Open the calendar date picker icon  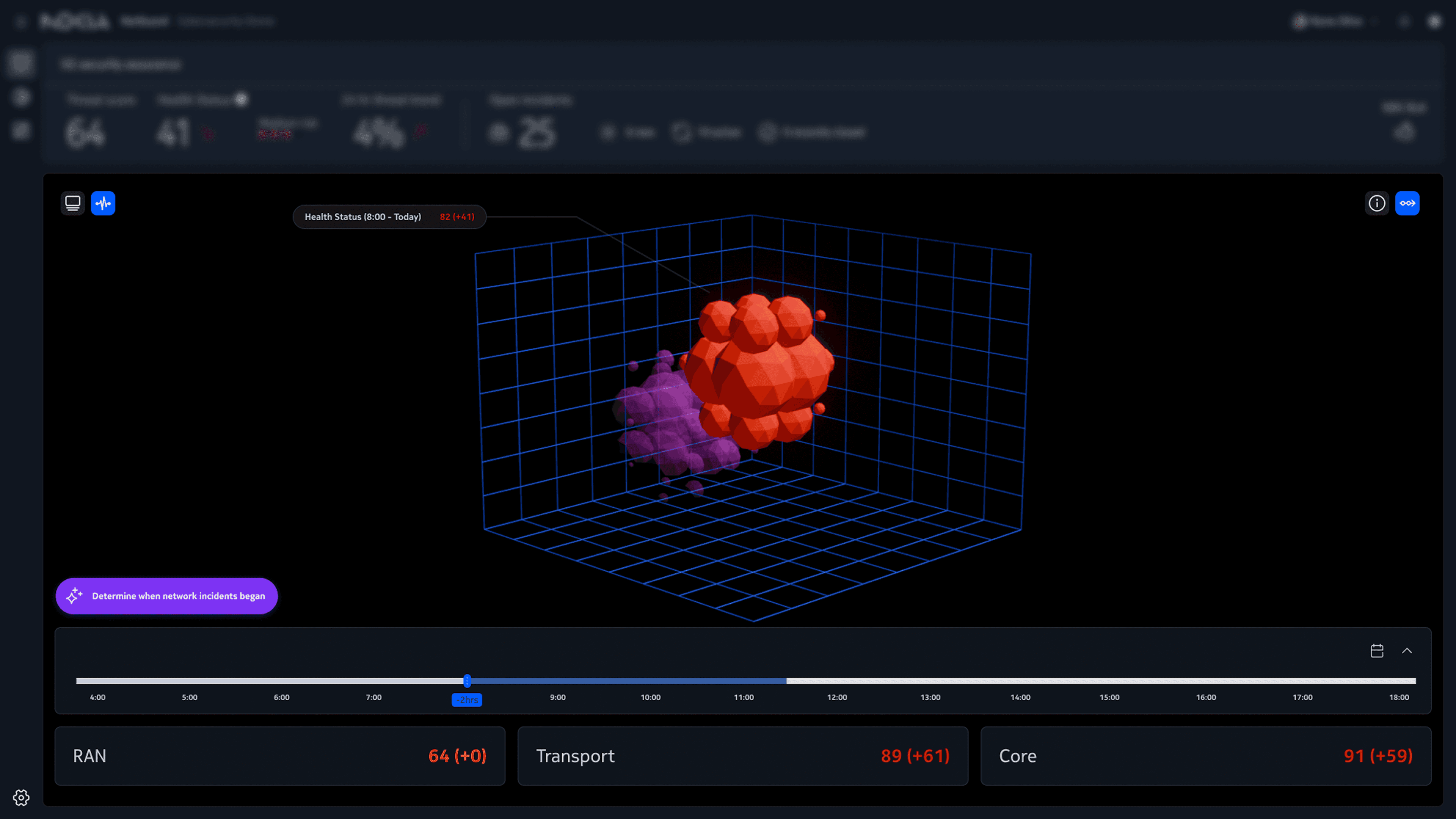tap(1377, 651)
